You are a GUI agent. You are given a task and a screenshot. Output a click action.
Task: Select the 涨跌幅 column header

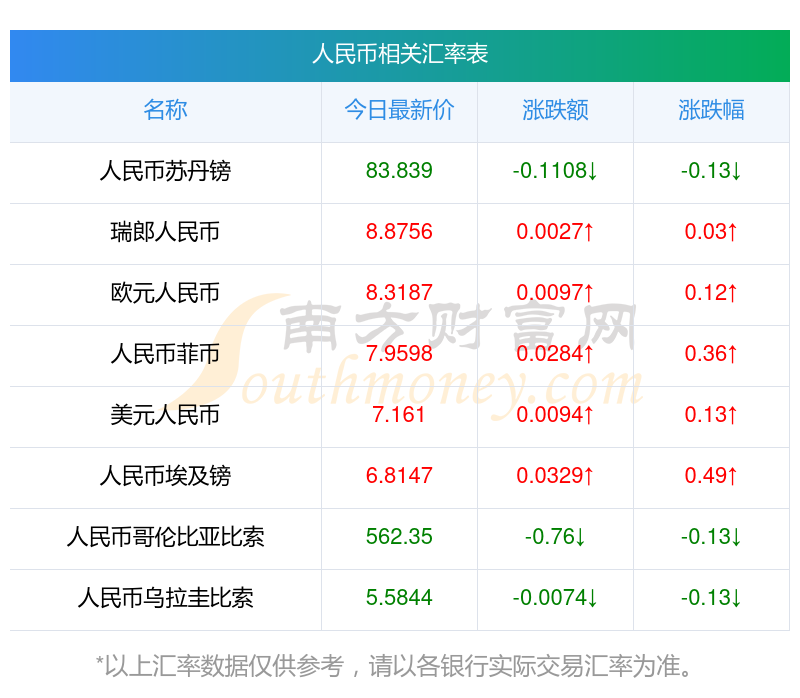click(x=711, y=110)
